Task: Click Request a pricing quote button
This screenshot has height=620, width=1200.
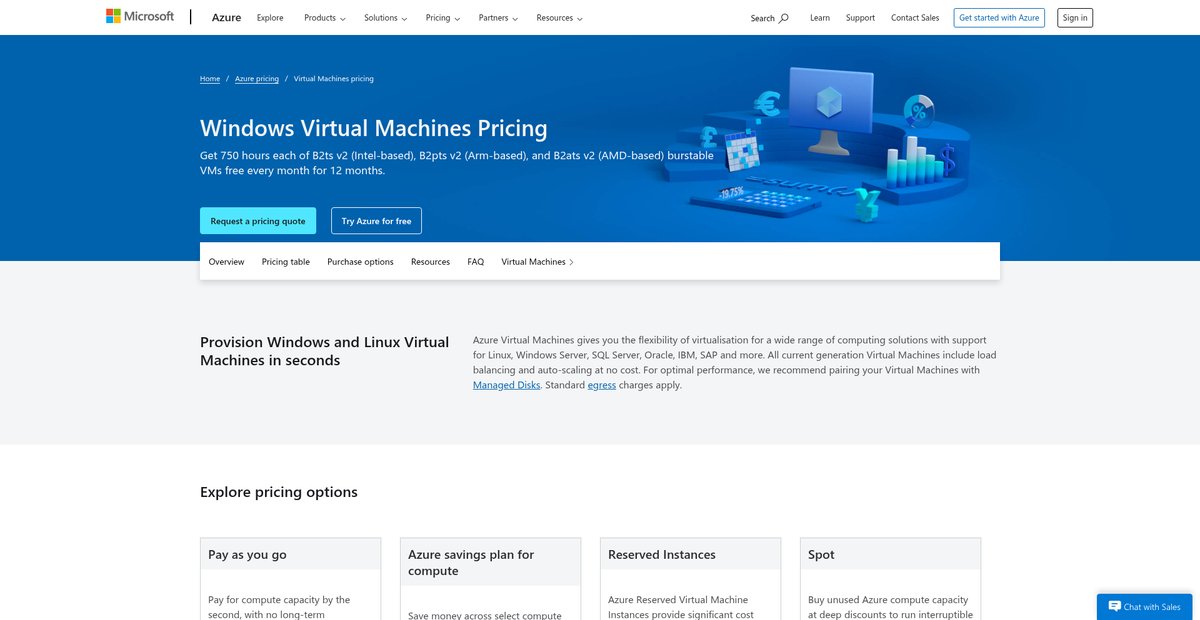Action: (x=258, y=221)
